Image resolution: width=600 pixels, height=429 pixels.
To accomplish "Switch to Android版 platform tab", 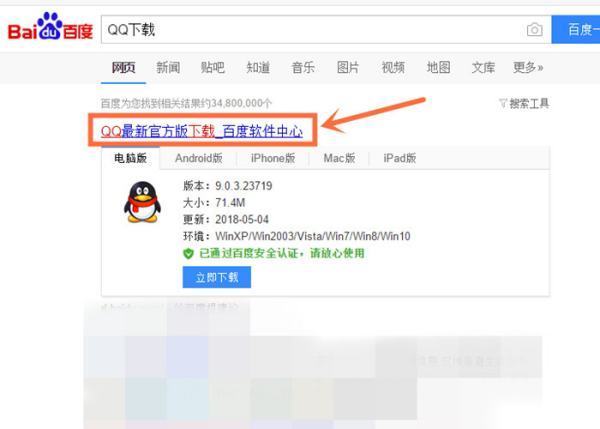I will 199,158.
